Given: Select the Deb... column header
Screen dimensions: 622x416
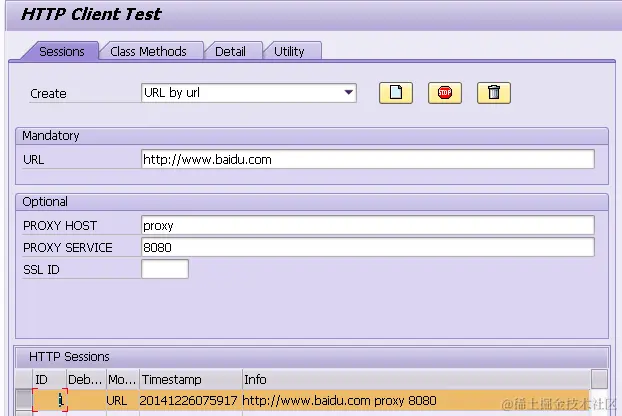Looking at the screenshot, I should (86, 380).
